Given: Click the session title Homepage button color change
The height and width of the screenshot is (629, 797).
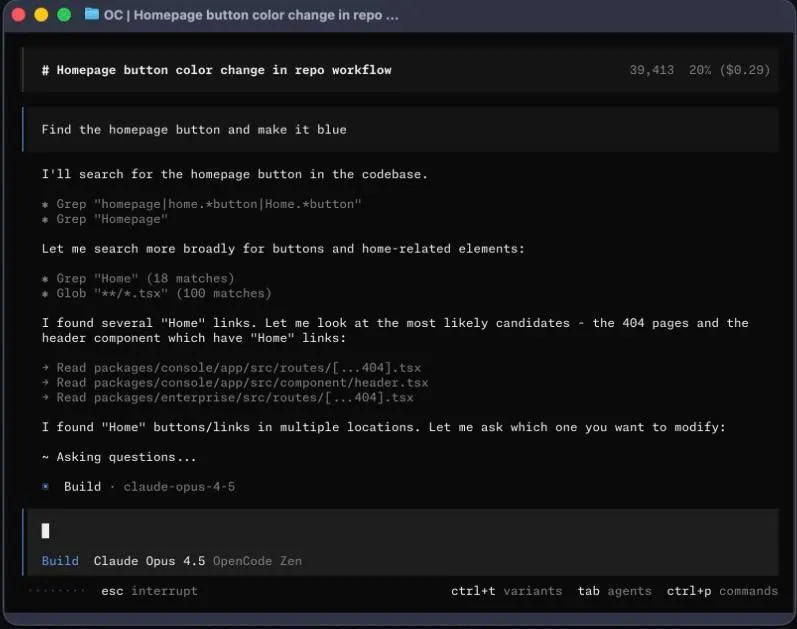Looking at the screenshot, I should (217, 70).
